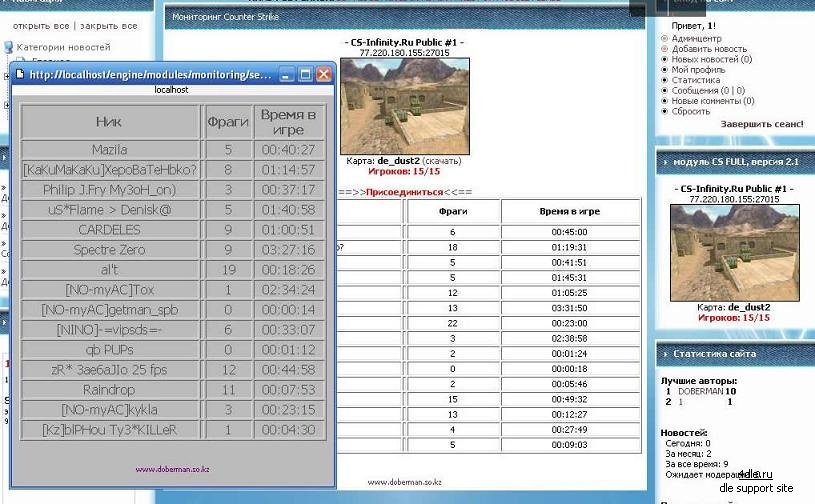Click the localhost address label in popup
The width and height of the screenshot is (815, 504).
pyautogui.click(x=172, y=90)
